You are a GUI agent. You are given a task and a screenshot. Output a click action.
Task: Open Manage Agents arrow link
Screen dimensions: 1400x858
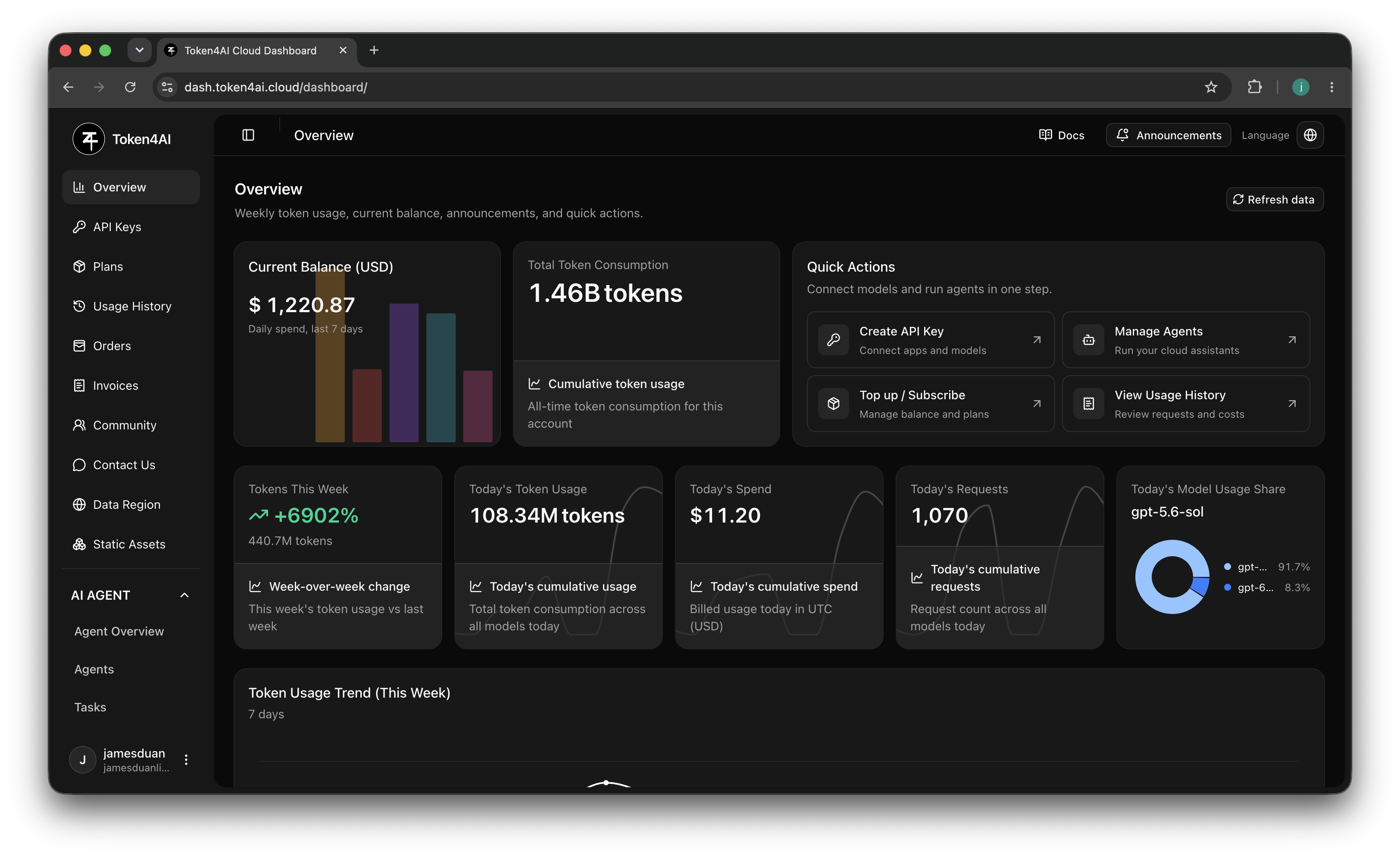(x=1291, y=340)
